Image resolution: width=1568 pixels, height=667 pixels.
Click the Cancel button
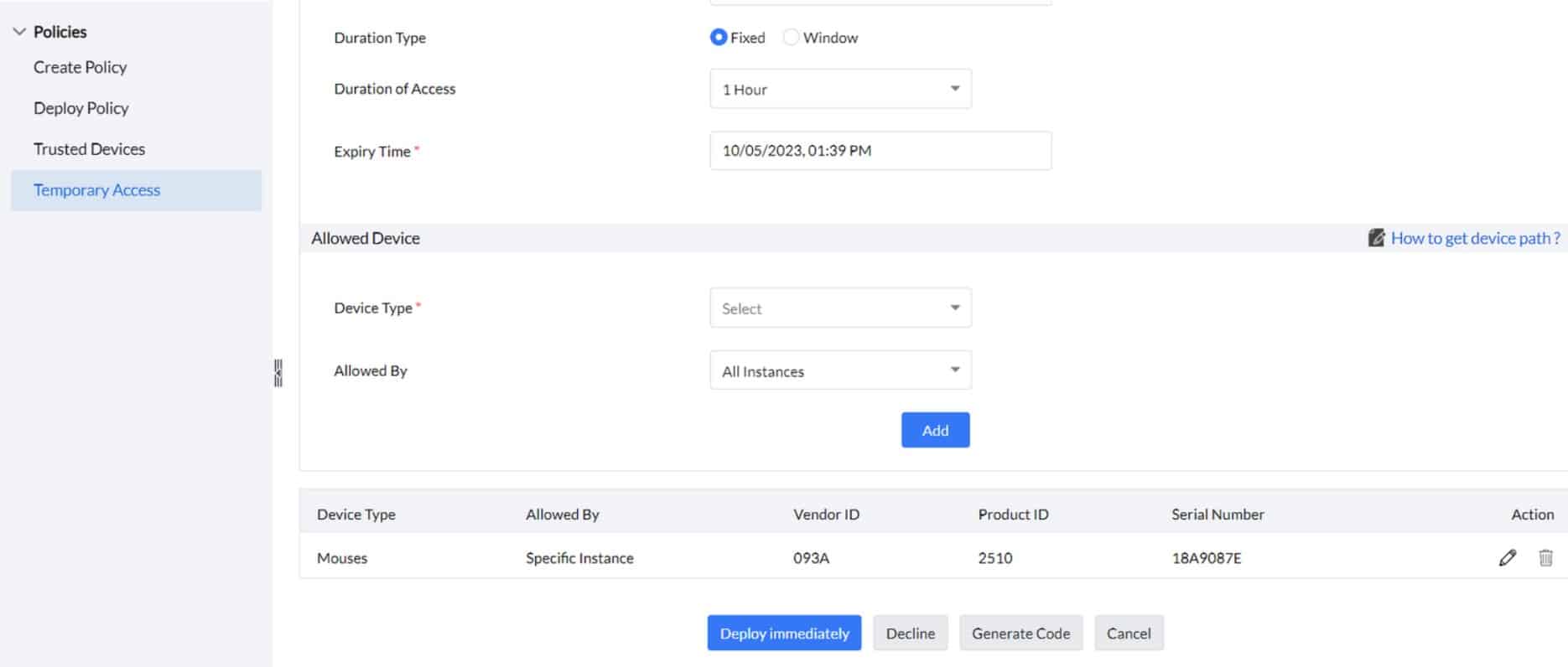1128,633
